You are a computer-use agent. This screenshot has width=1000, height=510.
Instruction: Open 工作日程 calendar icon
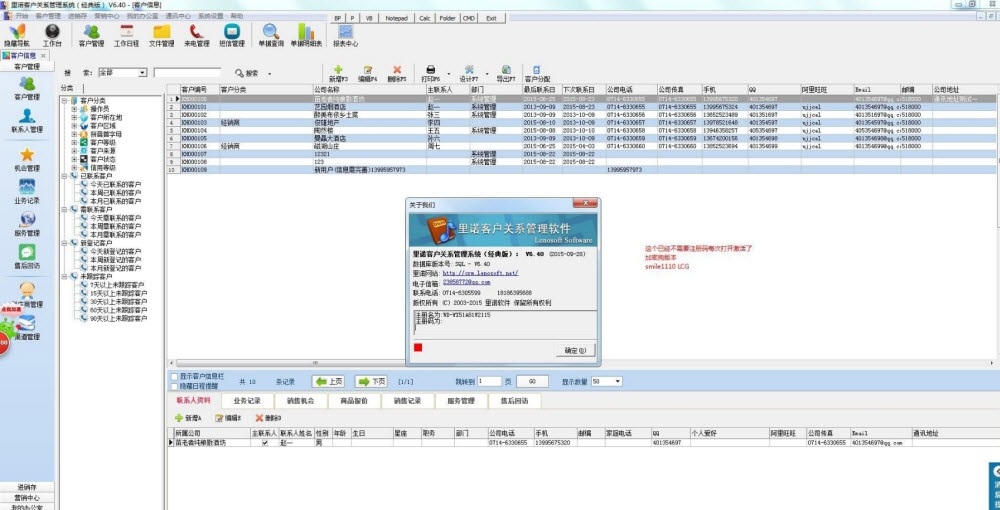click(x=126, y=36)
